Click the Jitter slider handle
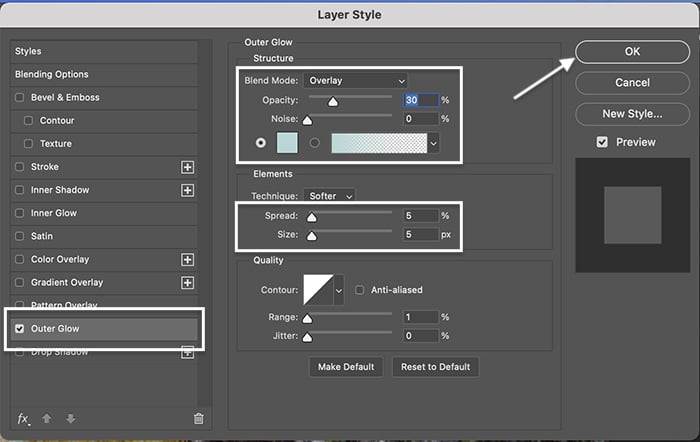The image size is (700, 442). [x=307, y=337]
